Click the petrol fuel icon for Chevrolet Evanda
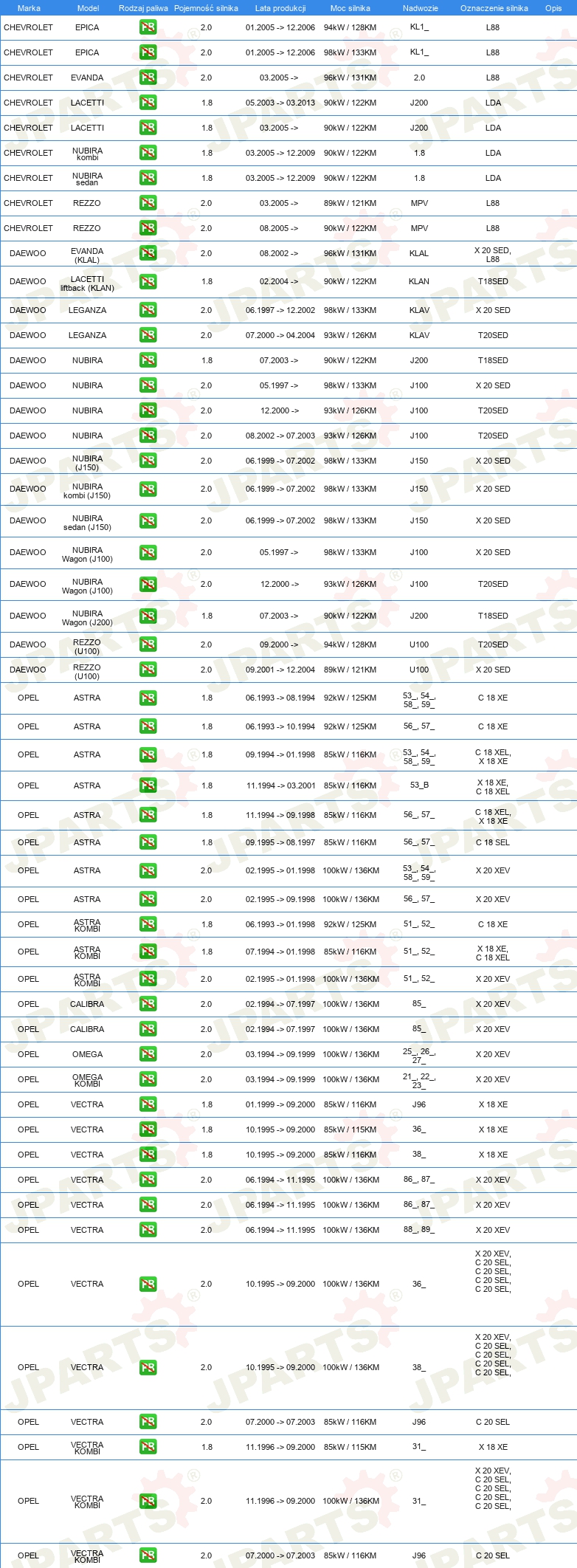The height and width of the screenshot is (1568, 577). tap(148, 78)
